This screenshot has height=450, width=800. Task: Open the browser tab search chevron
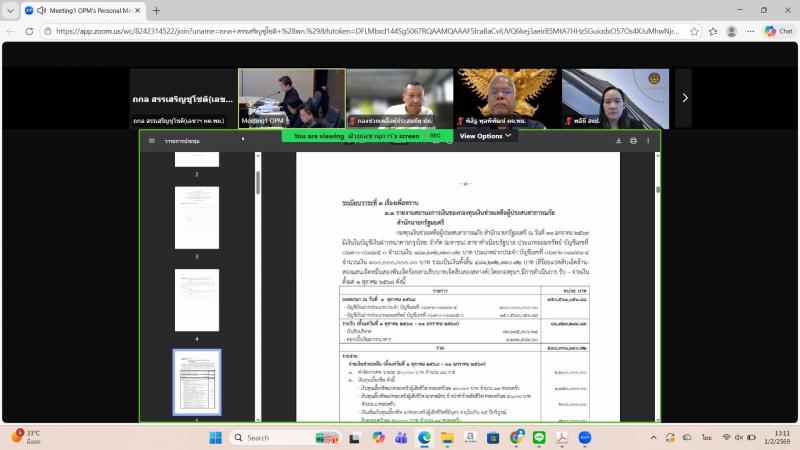pyautogui.click(x=10, y=10)
